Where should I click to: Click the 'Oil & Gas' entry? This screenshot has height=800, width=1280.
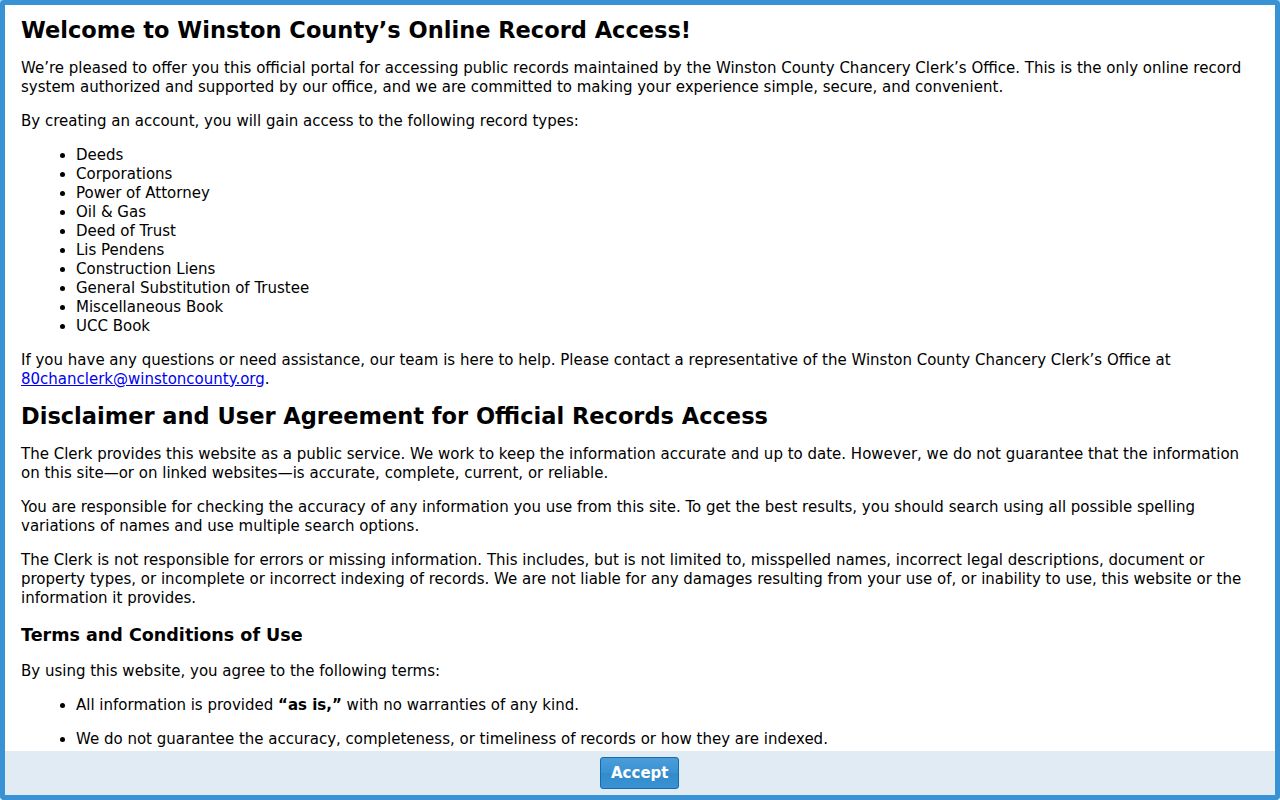point(111,211)
